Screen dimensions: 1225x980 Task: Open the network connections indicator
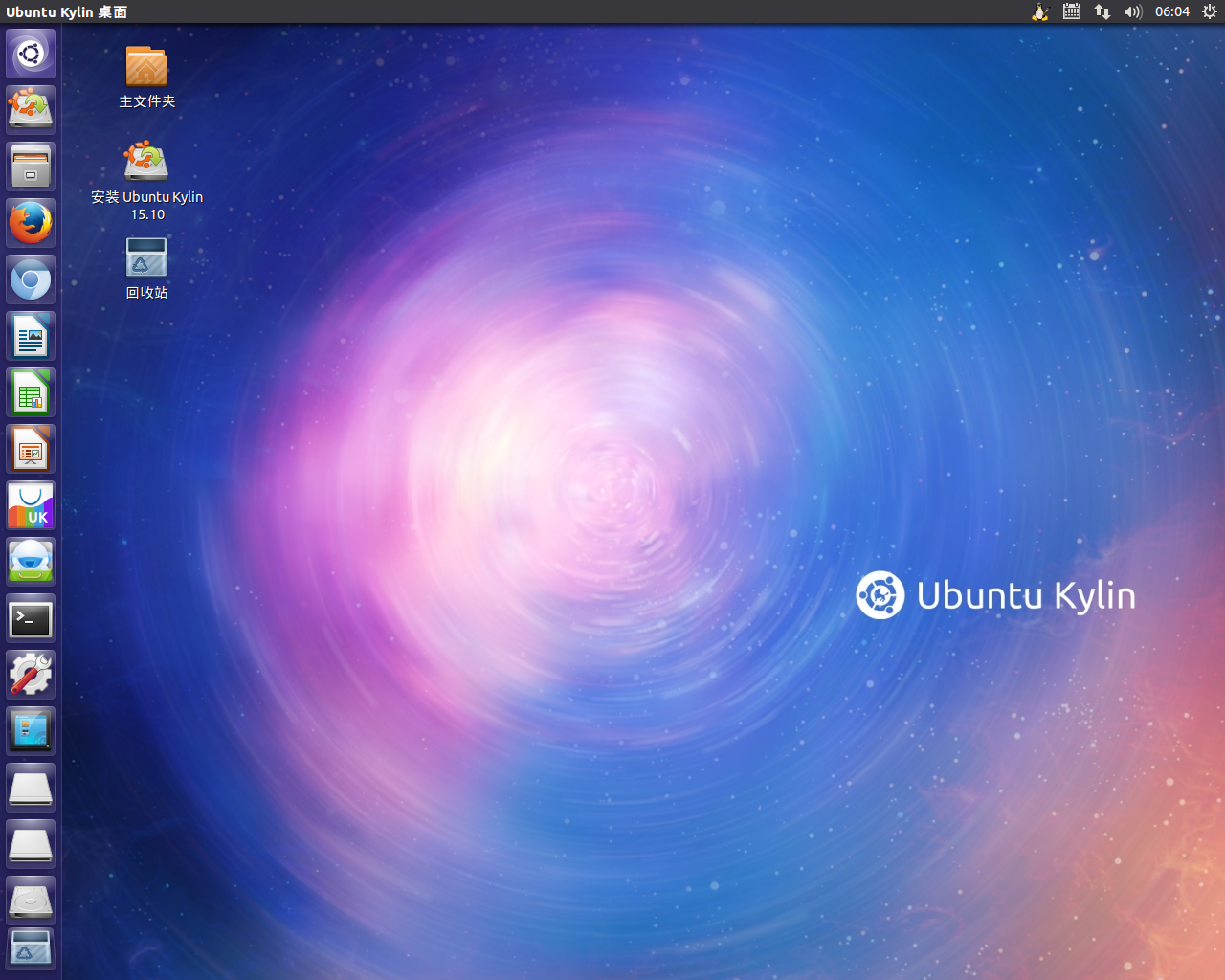(1102, 11)
